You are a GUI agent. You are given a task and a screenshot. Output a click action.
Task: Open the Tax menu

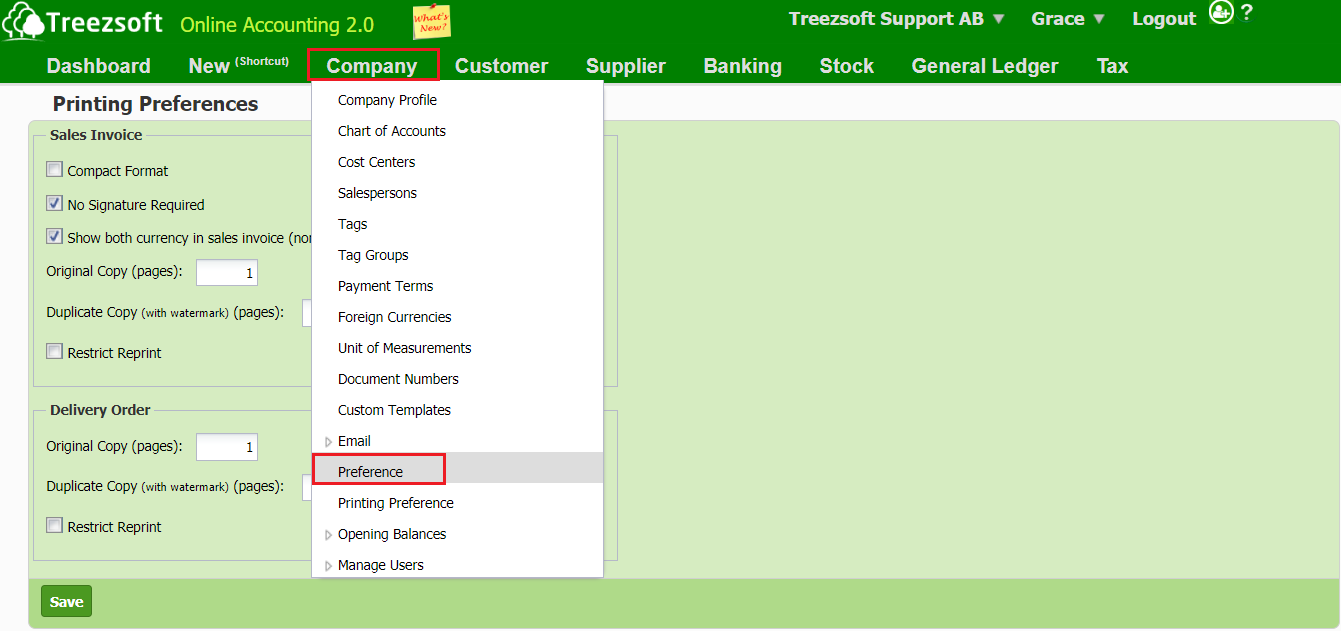pyautogui.click(x=1112, y=66)
